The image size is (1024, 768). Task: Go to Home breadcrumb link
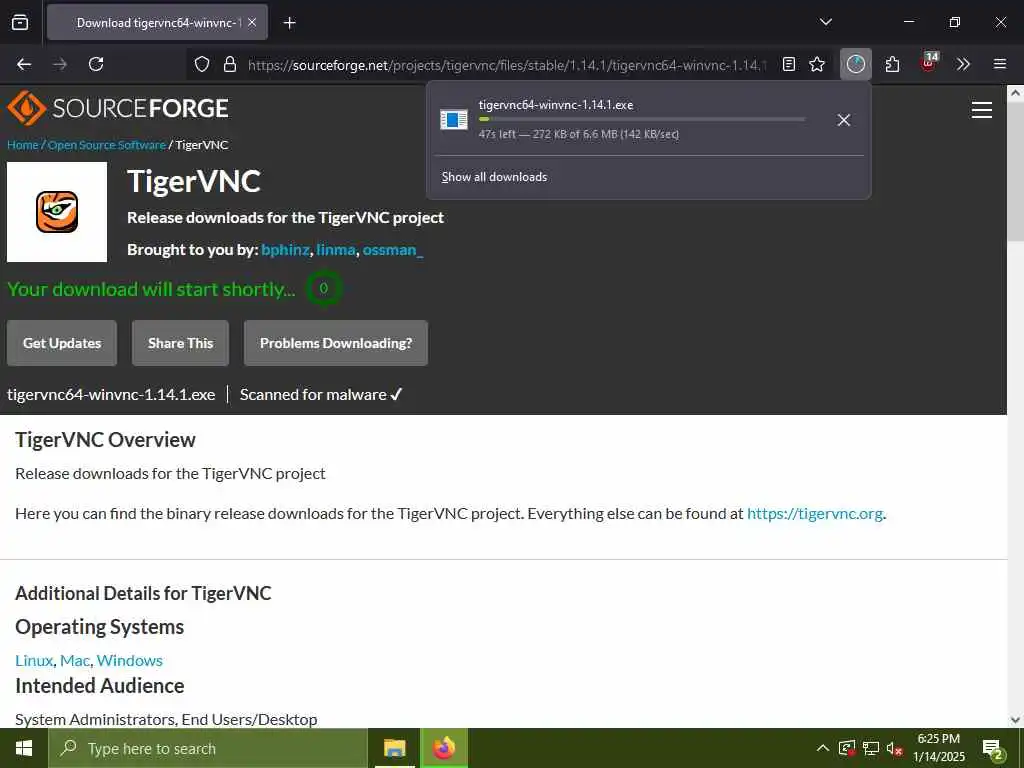coord(23,145)
